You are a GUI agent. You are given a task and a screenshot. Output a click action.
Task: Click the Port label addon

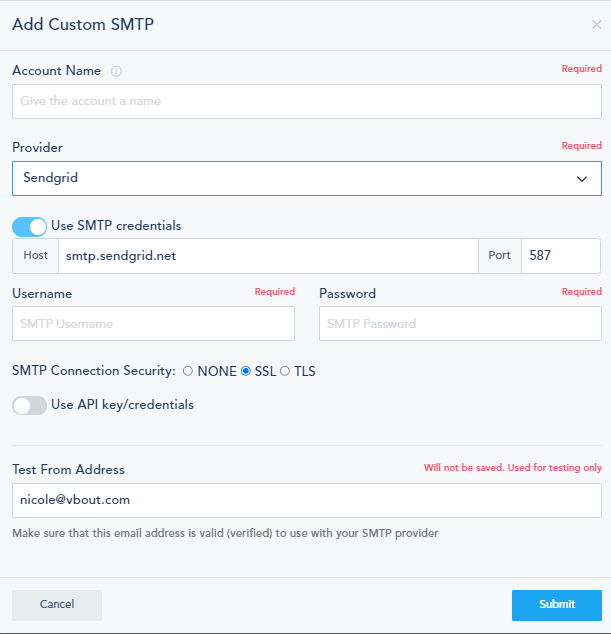click(x=500, y=256)
